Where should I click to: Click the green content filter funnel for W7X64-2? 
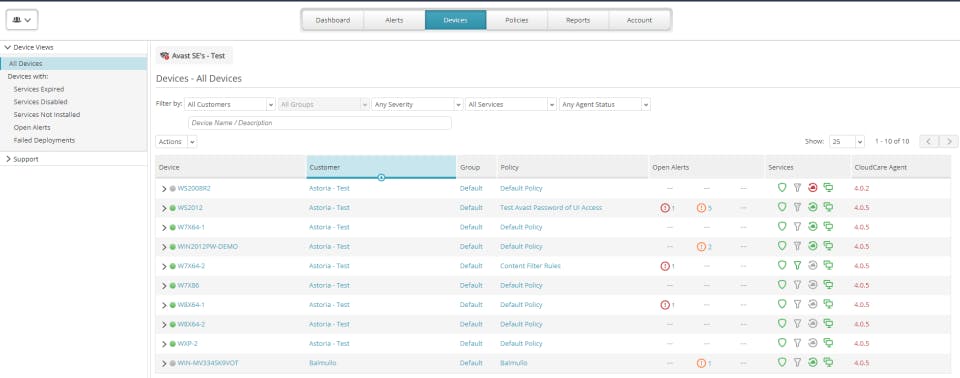coord(797,265)
